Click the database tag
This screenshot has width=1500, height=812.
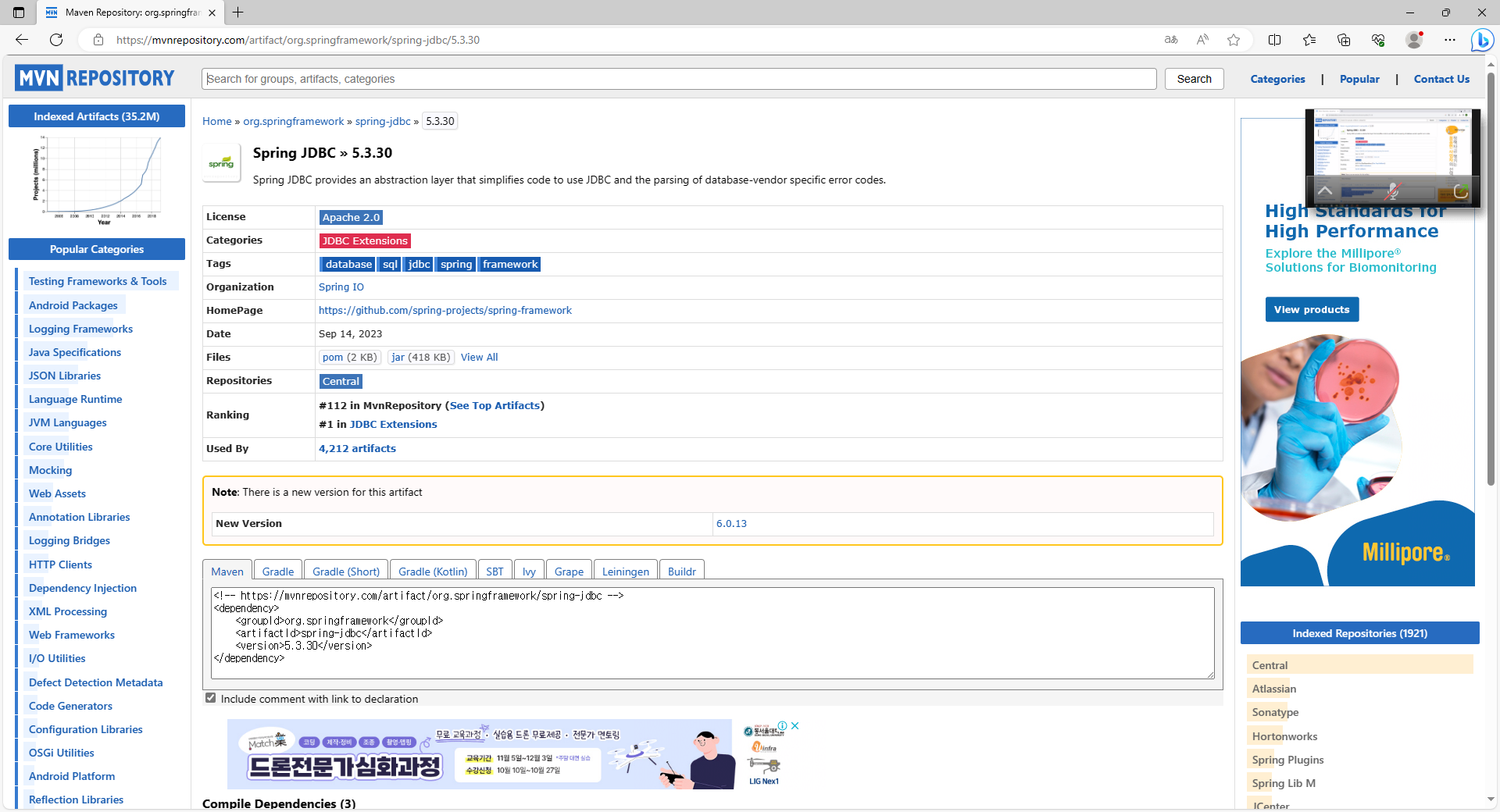(x=348, y=264)
